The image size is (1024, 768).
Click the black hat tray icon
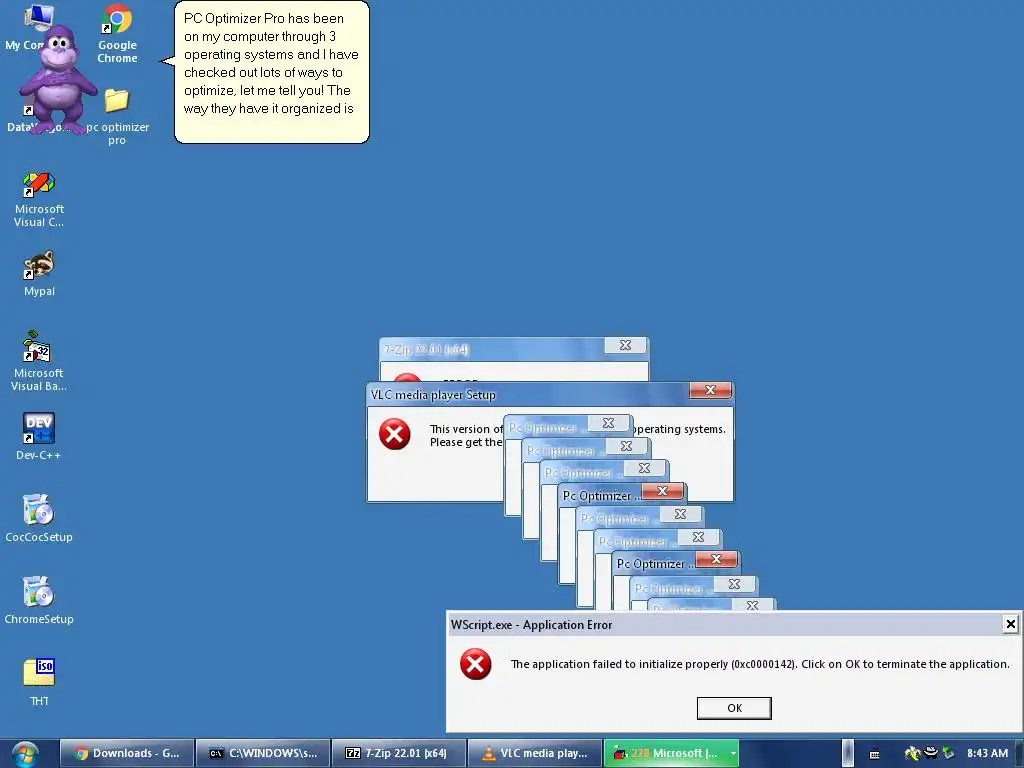[x=931, y=752]
